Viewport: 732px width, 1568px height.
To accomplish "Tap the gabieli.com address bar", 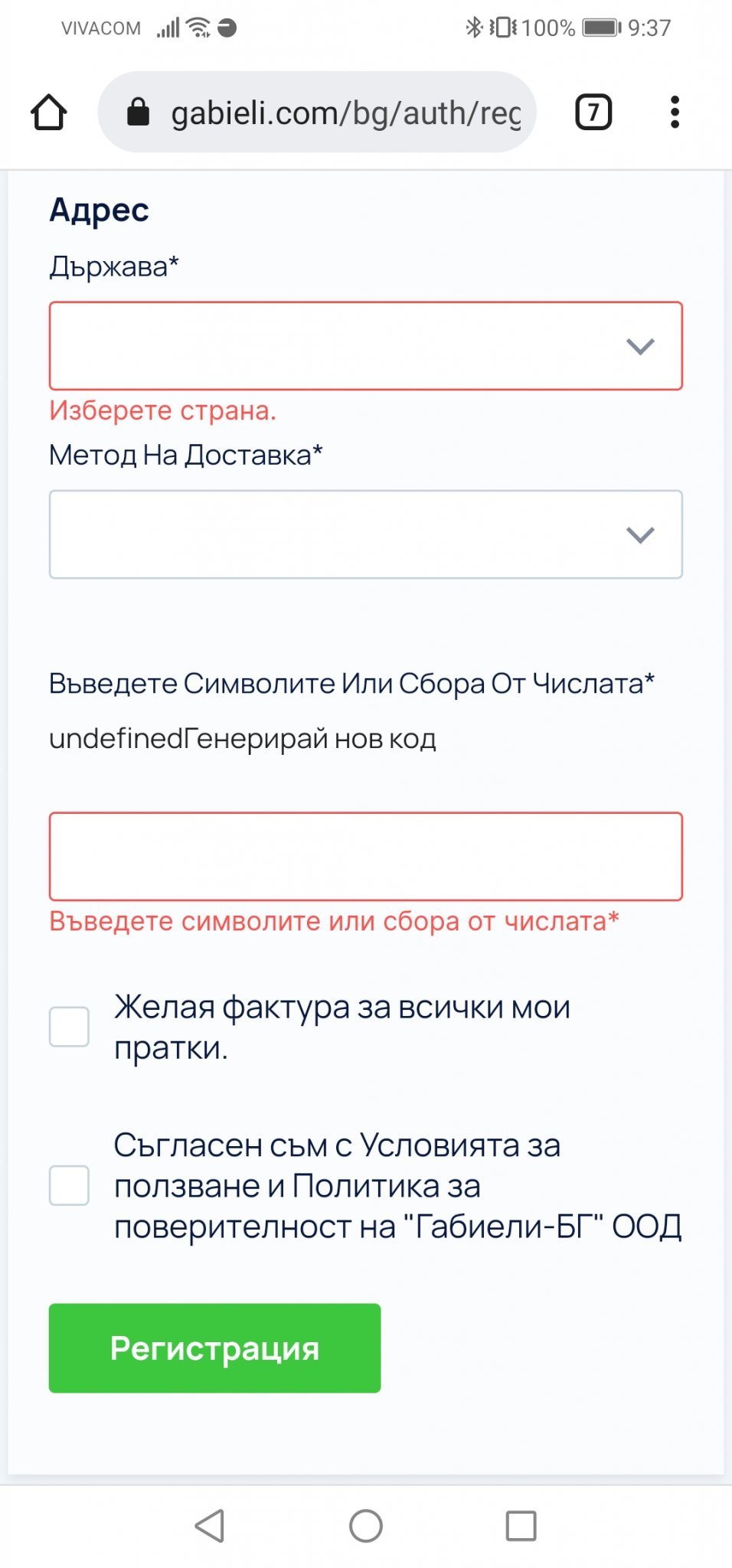I will point(317,113).
